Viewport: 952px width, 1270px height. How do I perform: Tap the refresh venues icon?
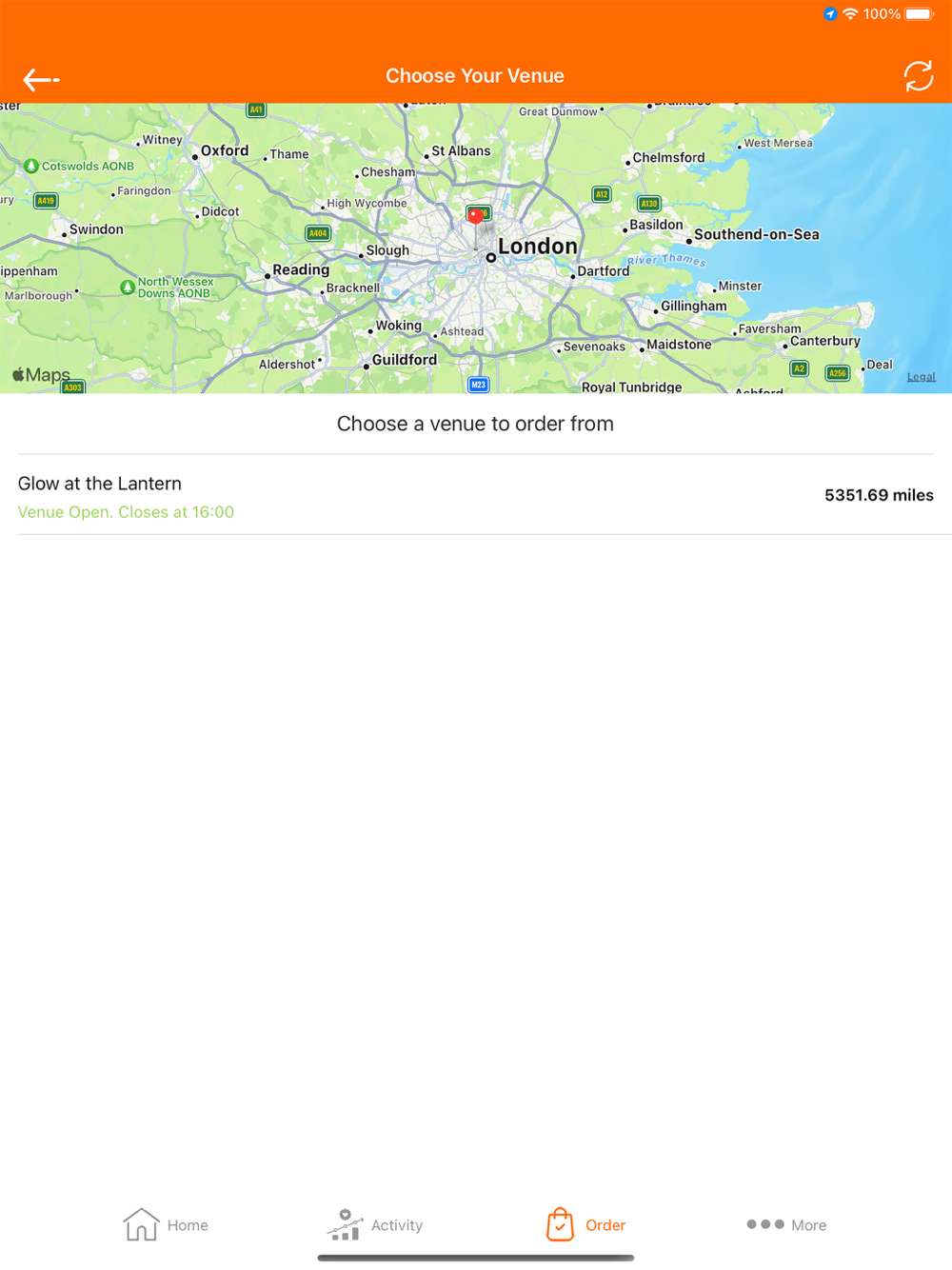click(919, 76)
